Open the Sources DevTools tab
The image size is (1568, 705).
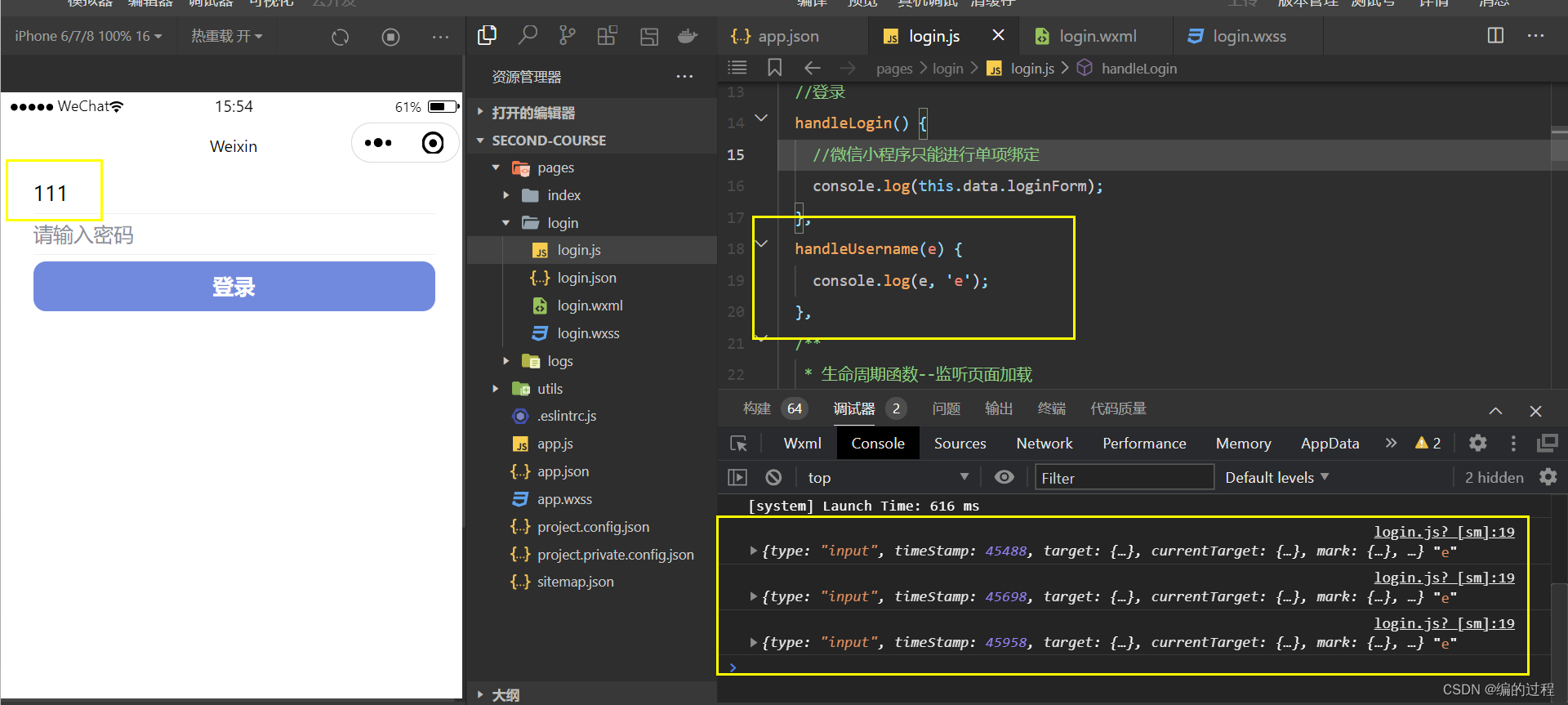click(x=960, y=443)
